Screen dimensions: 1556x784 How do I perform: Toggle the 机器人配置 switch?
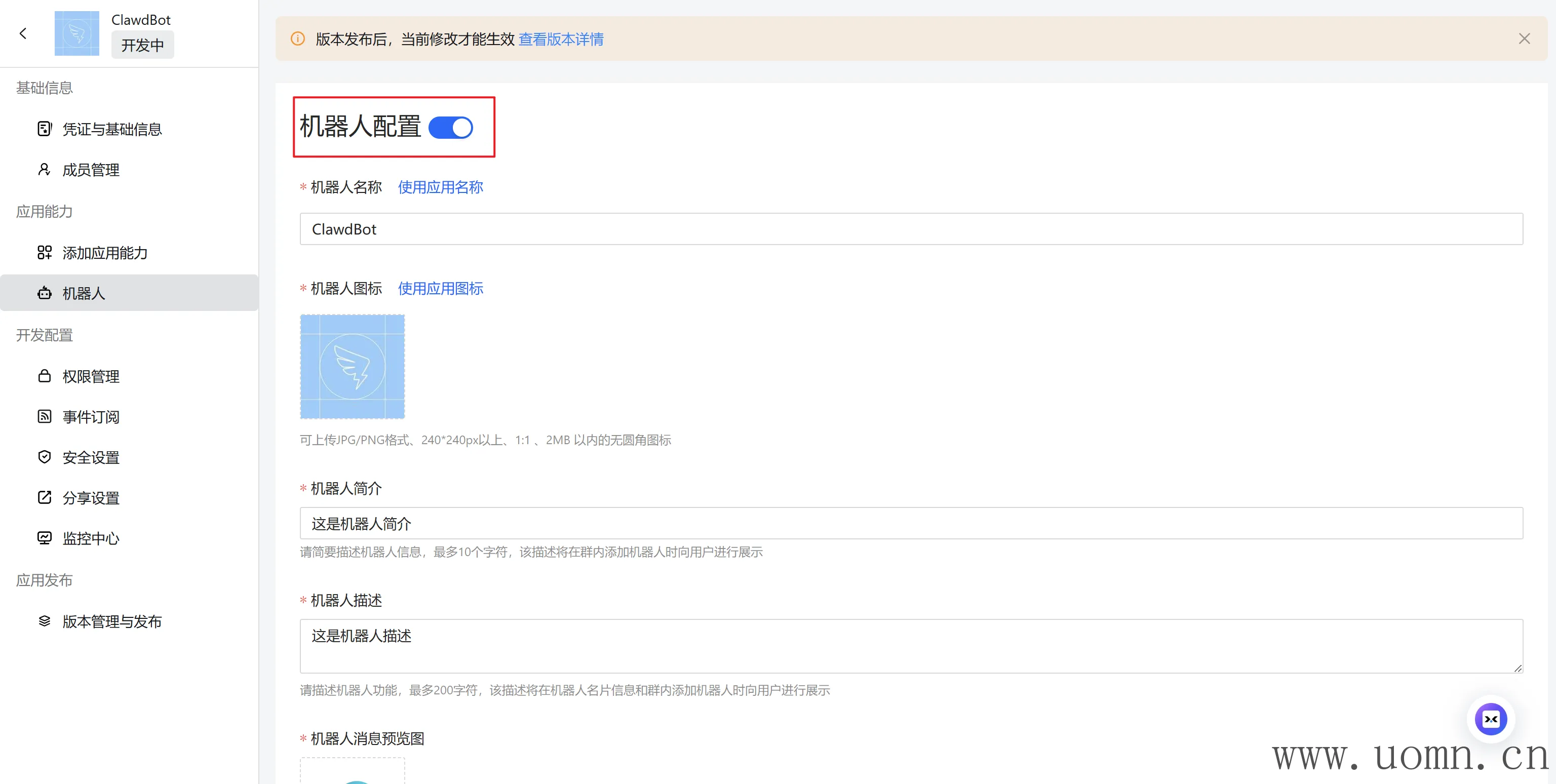(451, 128)
